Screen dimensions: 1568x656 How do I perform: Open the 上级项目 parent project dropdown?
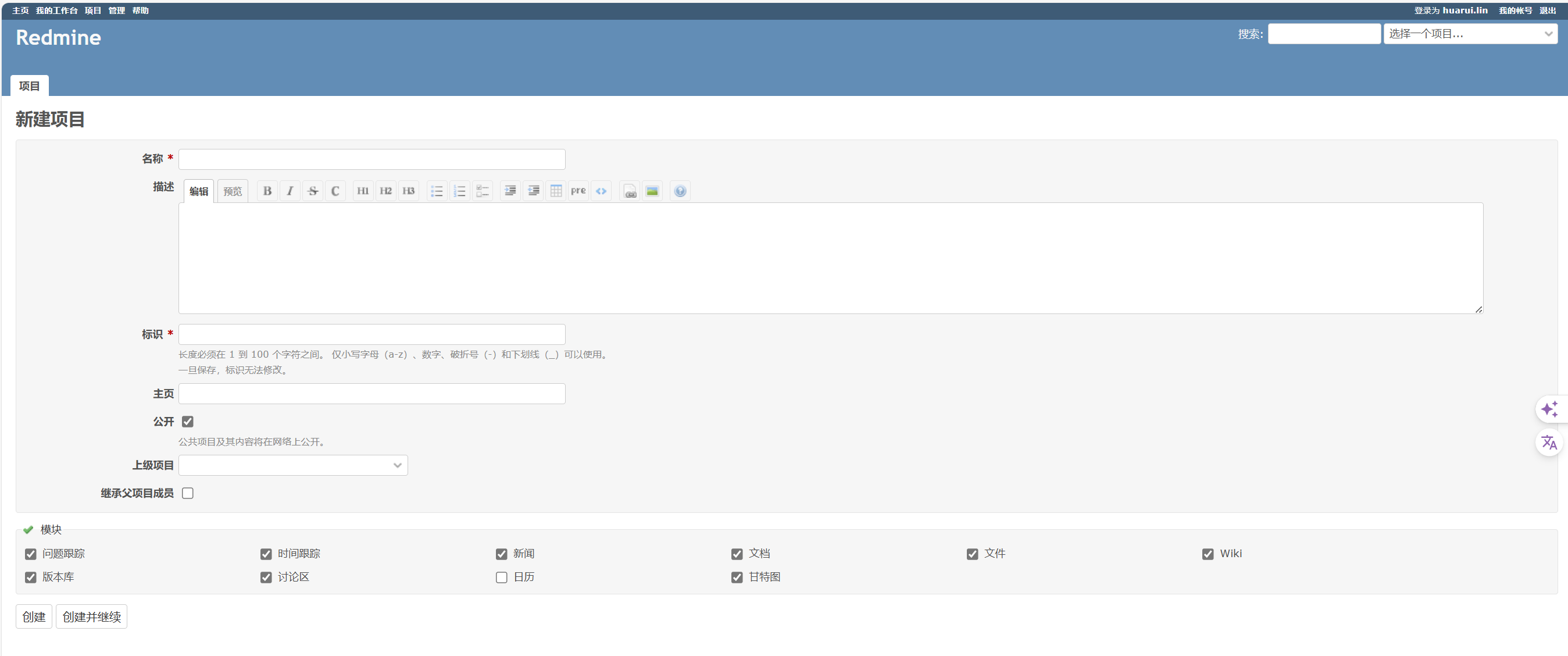(x=293, y=465)
